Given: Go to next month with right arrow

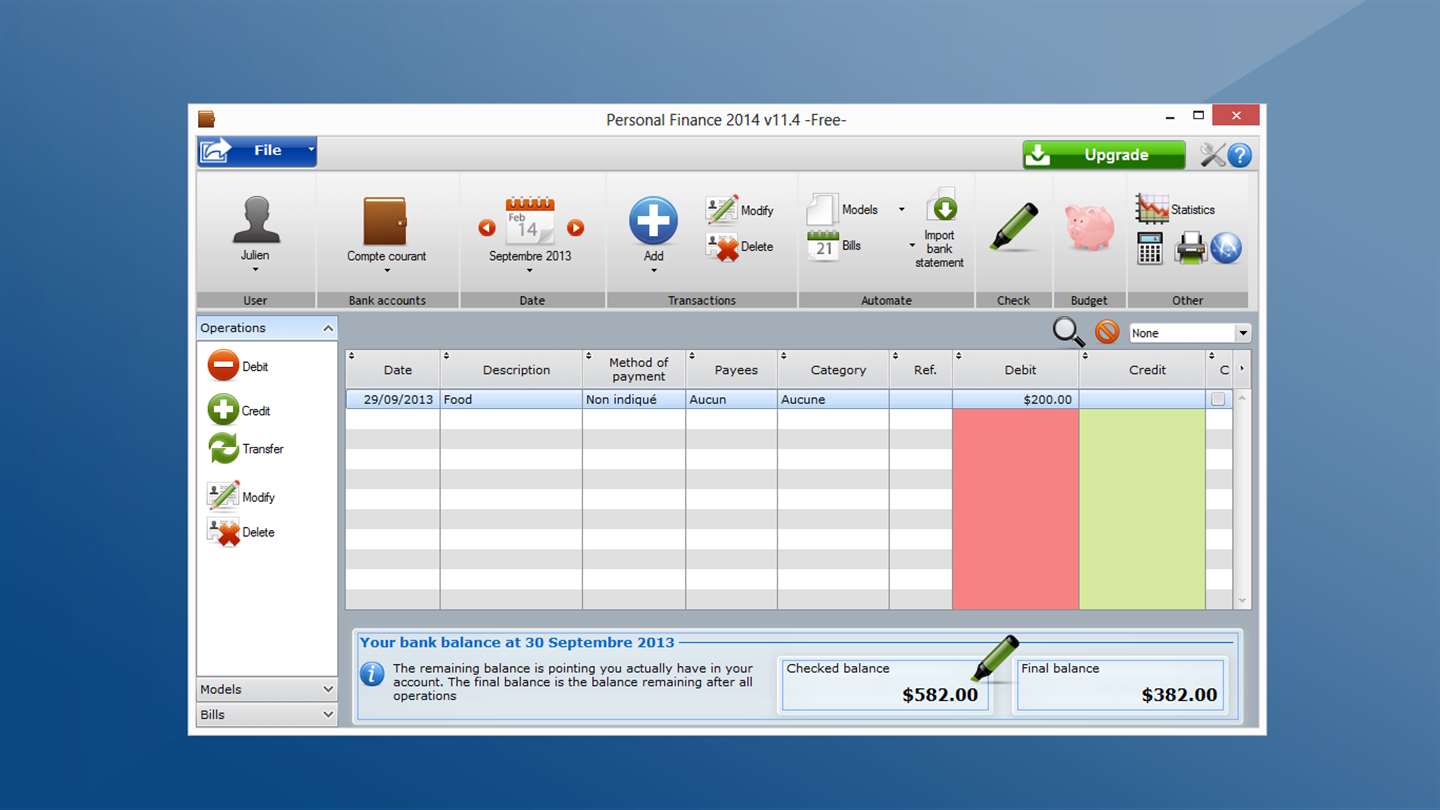Looking at the screenshot, I should click(575, 228).
